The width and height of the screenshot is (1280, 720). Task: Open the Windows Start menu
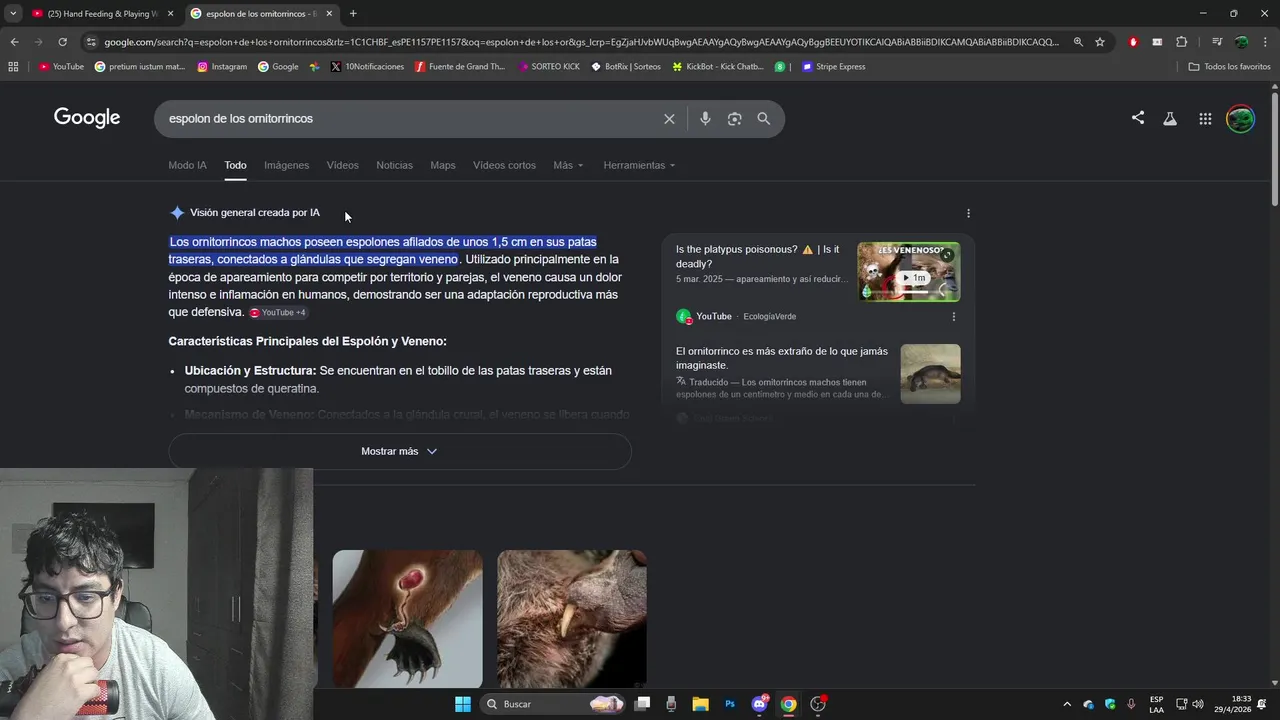pyautogui.click(x=463, y=704)
